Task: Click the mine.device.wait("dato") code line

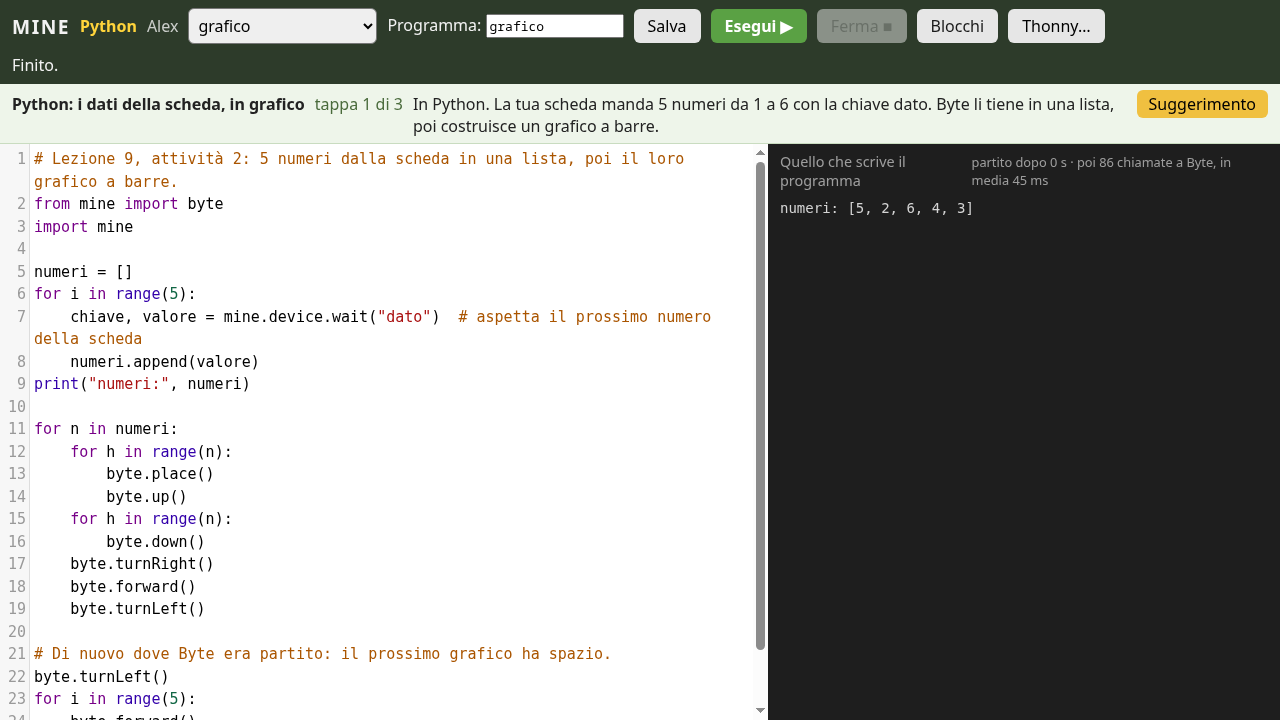Action: pos(372,327)
